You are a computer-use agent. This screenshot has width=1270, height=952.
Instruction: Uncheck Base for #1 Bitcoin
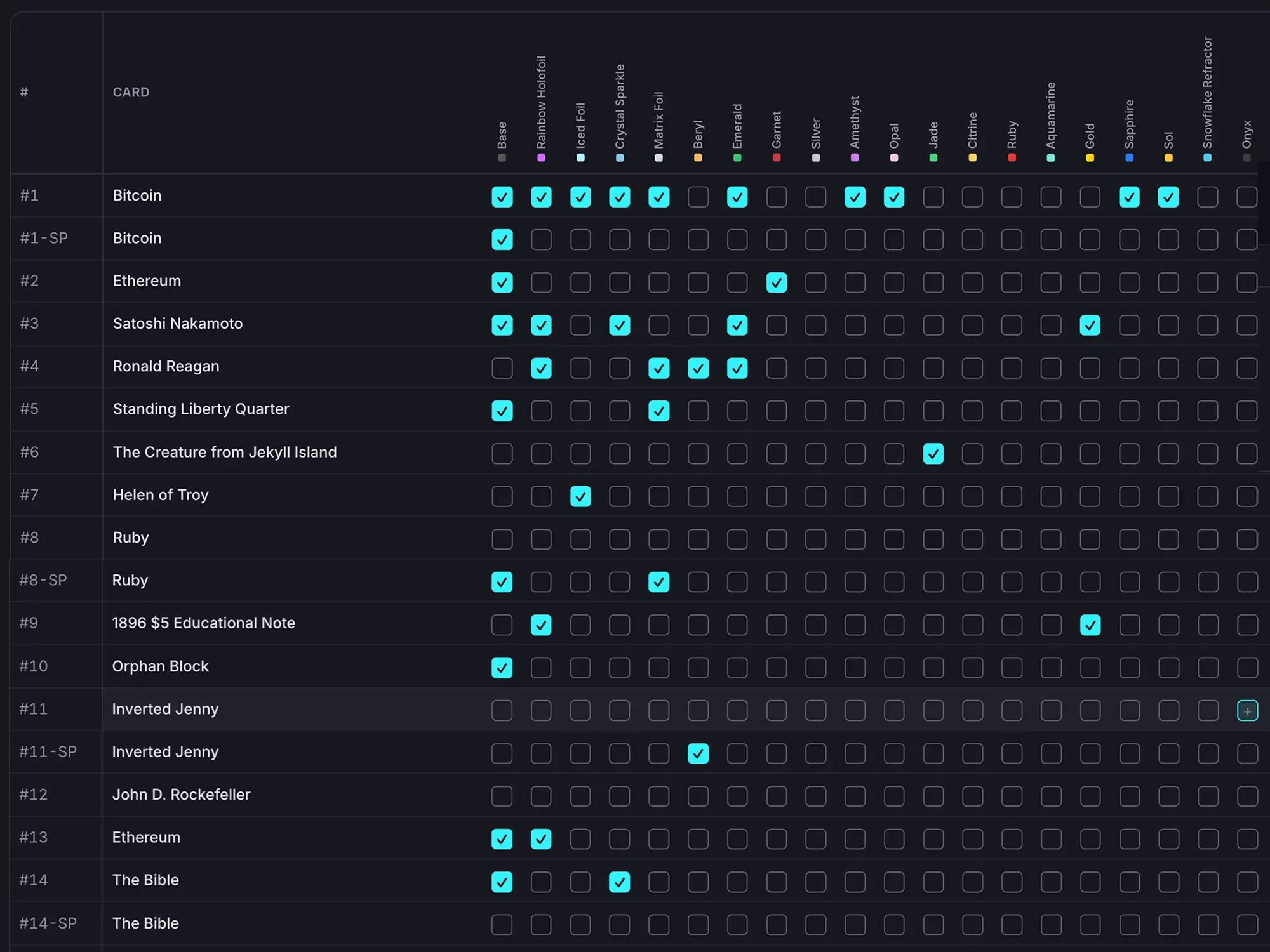502,197
